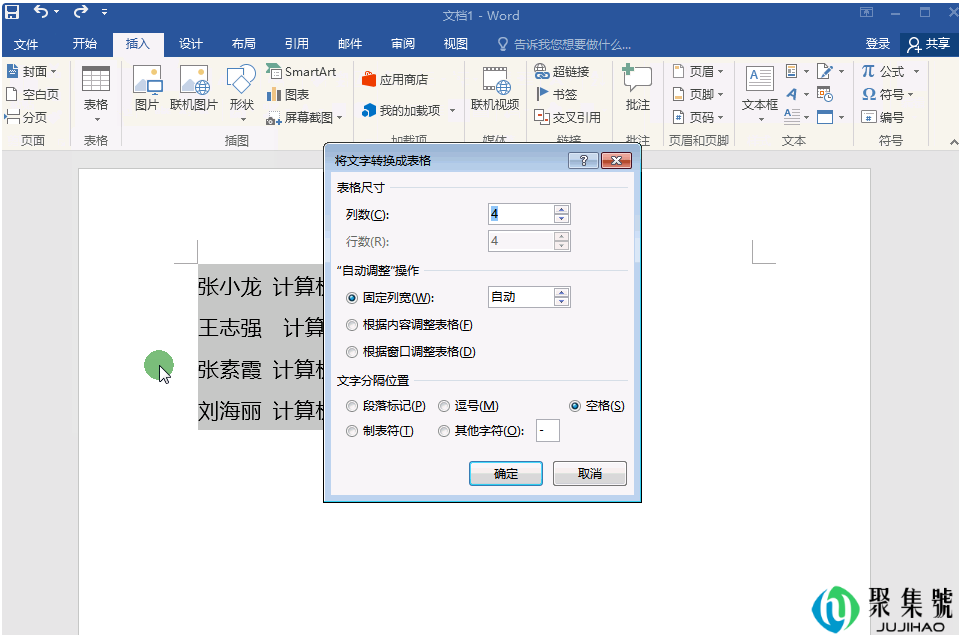The image size is (959, 635).
Task: Switch to the References (引用) tab
Action: 297,44
